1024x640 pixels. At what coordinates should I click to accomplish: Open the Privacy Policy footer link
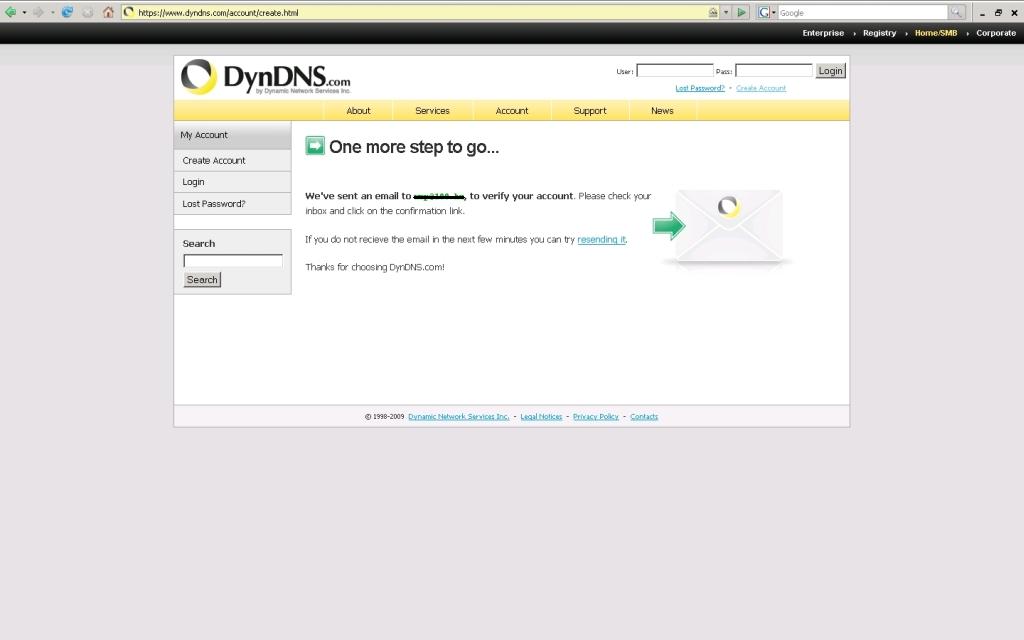596,417
